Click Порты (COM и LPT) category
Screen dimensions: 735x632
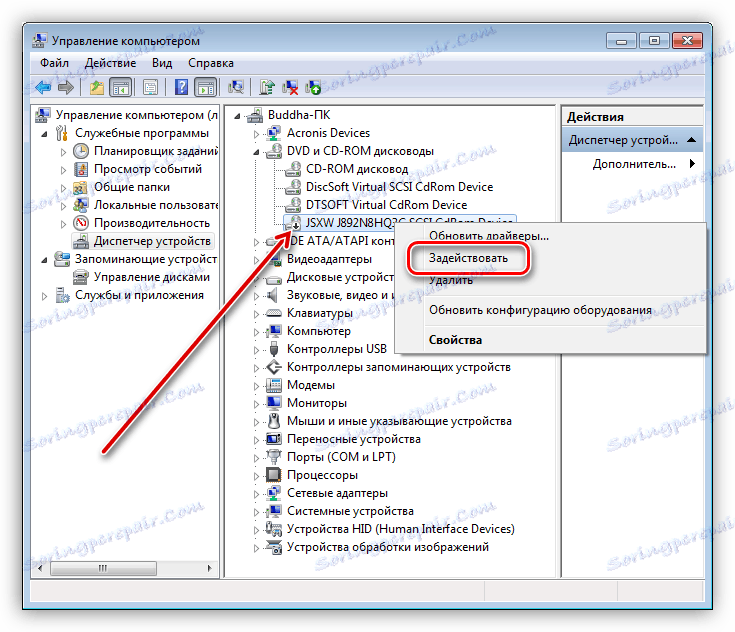click(341, 457)
